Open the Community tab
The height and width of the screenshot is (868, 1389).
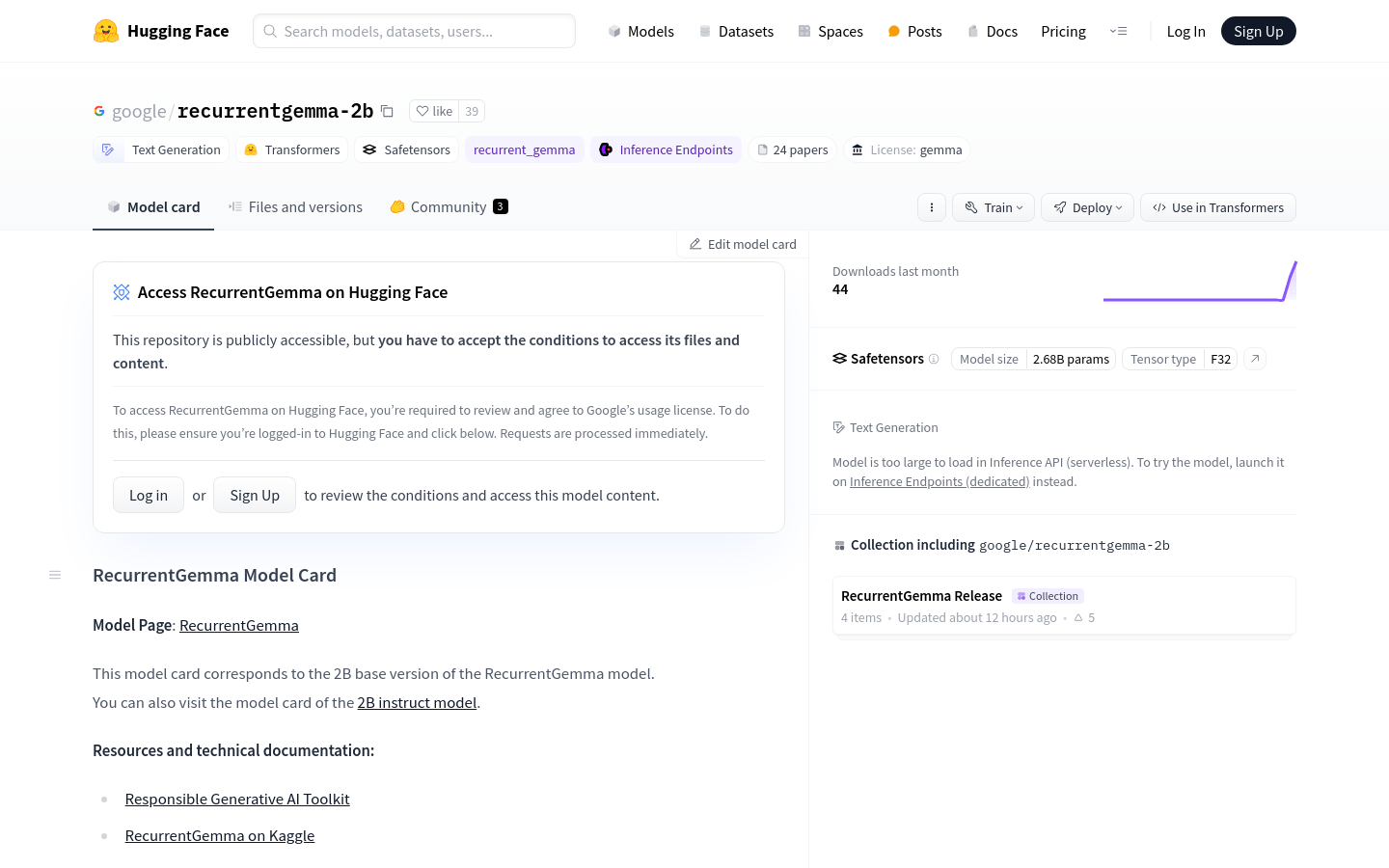449,207
